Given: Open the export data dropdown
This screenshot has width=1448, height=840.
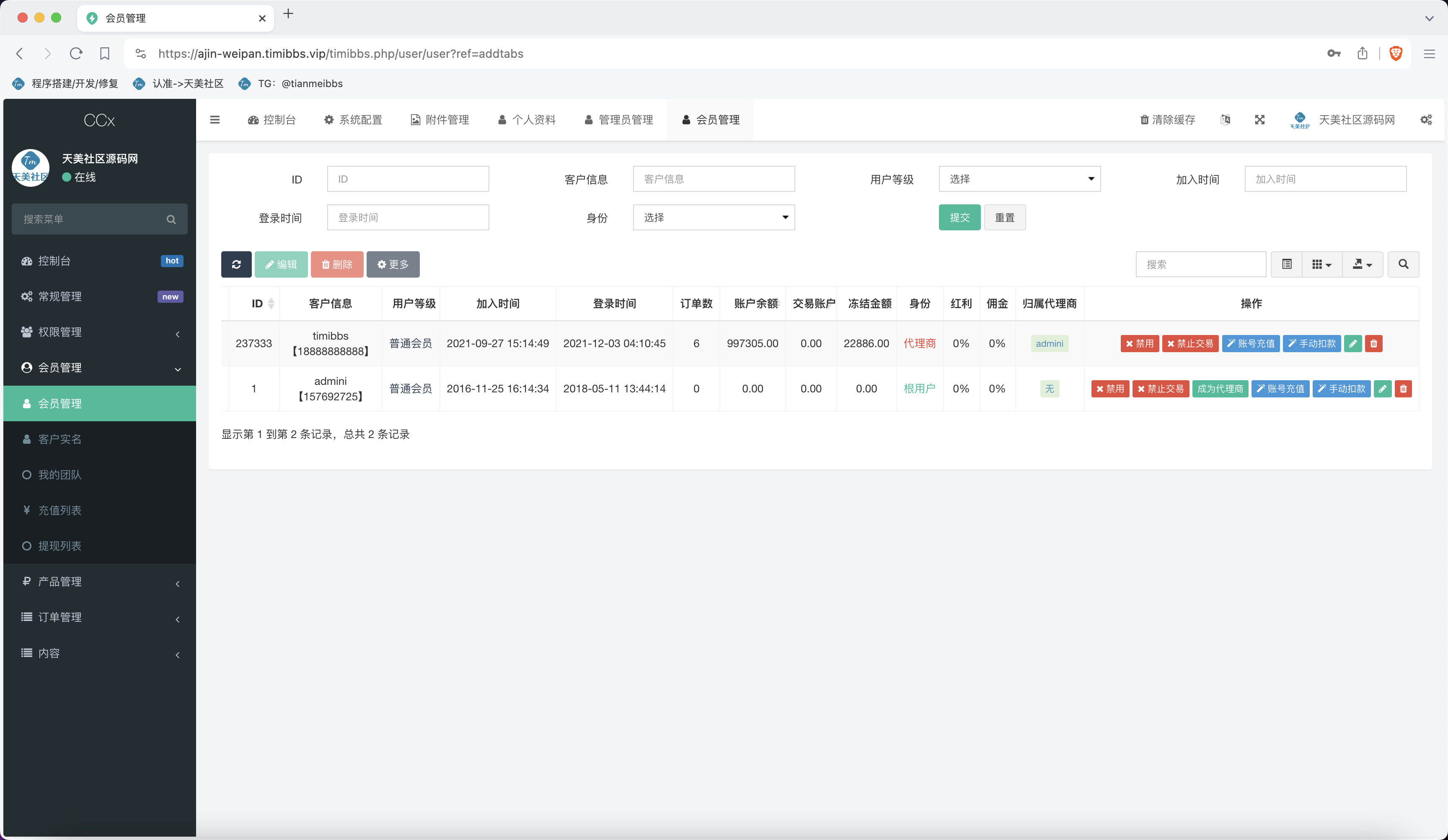Looking at the screenshot, I should coord(1363,264).
